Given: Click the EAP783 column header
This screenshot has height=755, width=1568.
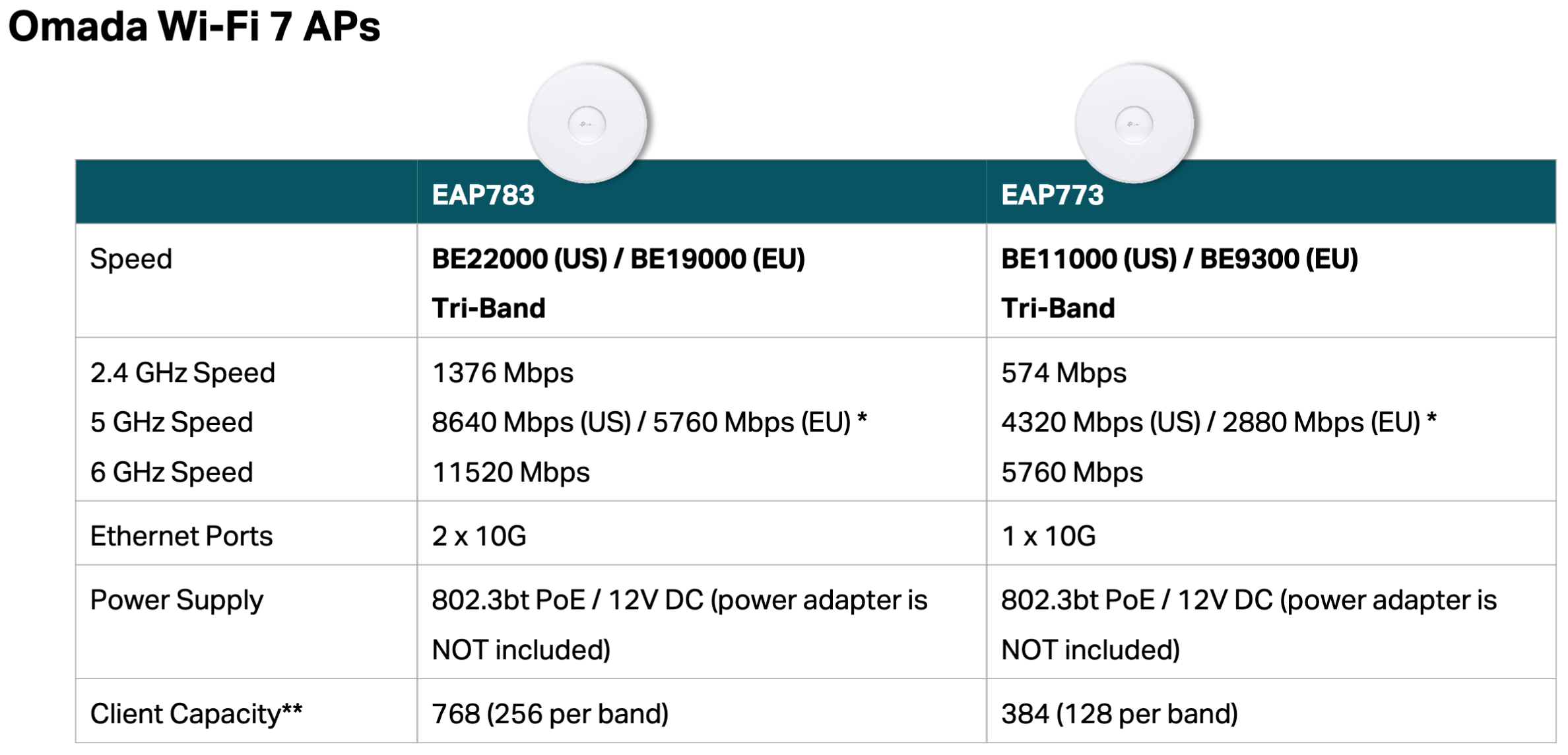Looking at the screenshot, I should [483, 195].
